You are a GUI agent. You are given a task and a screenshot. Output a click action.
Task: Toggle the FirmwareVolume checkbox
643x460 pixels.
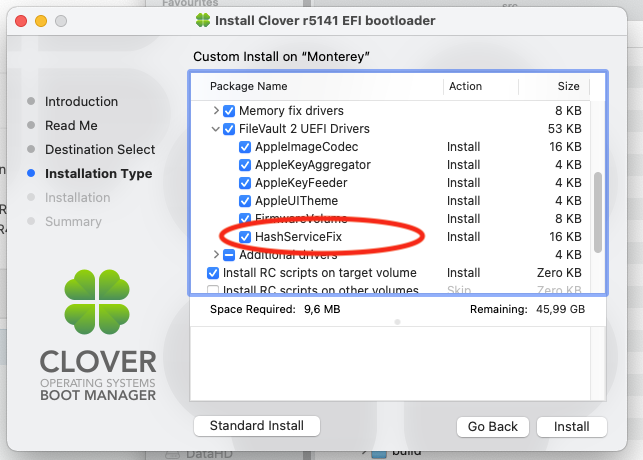tap(245, 219)
